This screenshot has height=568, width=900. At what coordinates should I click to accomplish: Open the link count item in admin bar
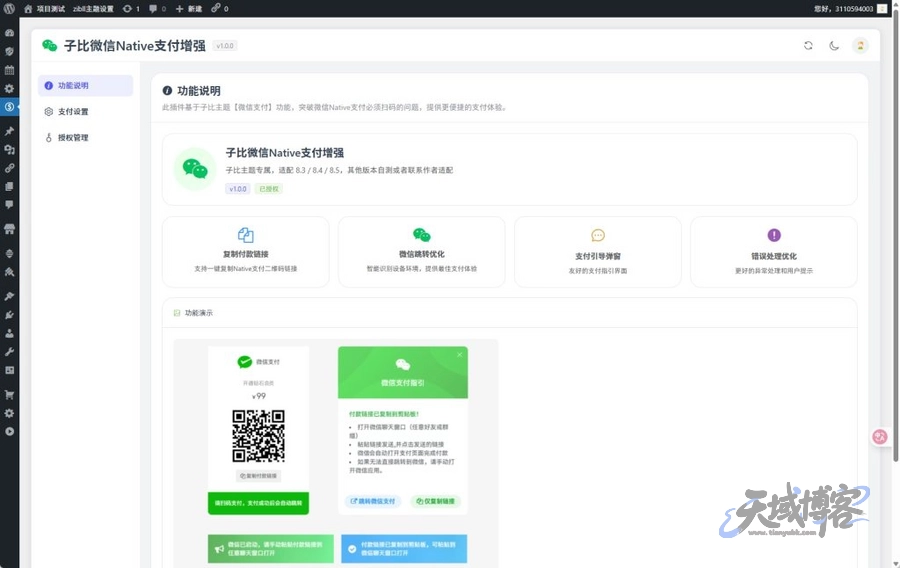(220, 9)
